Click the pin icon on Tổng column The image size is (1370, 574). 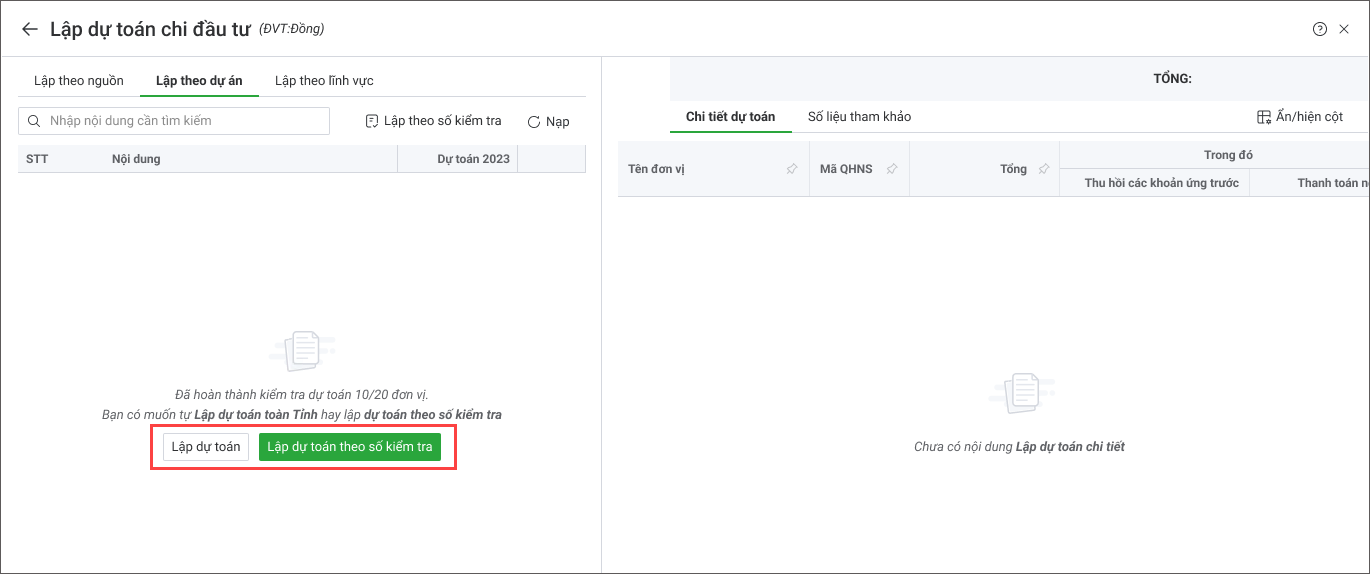(1043, 169)
